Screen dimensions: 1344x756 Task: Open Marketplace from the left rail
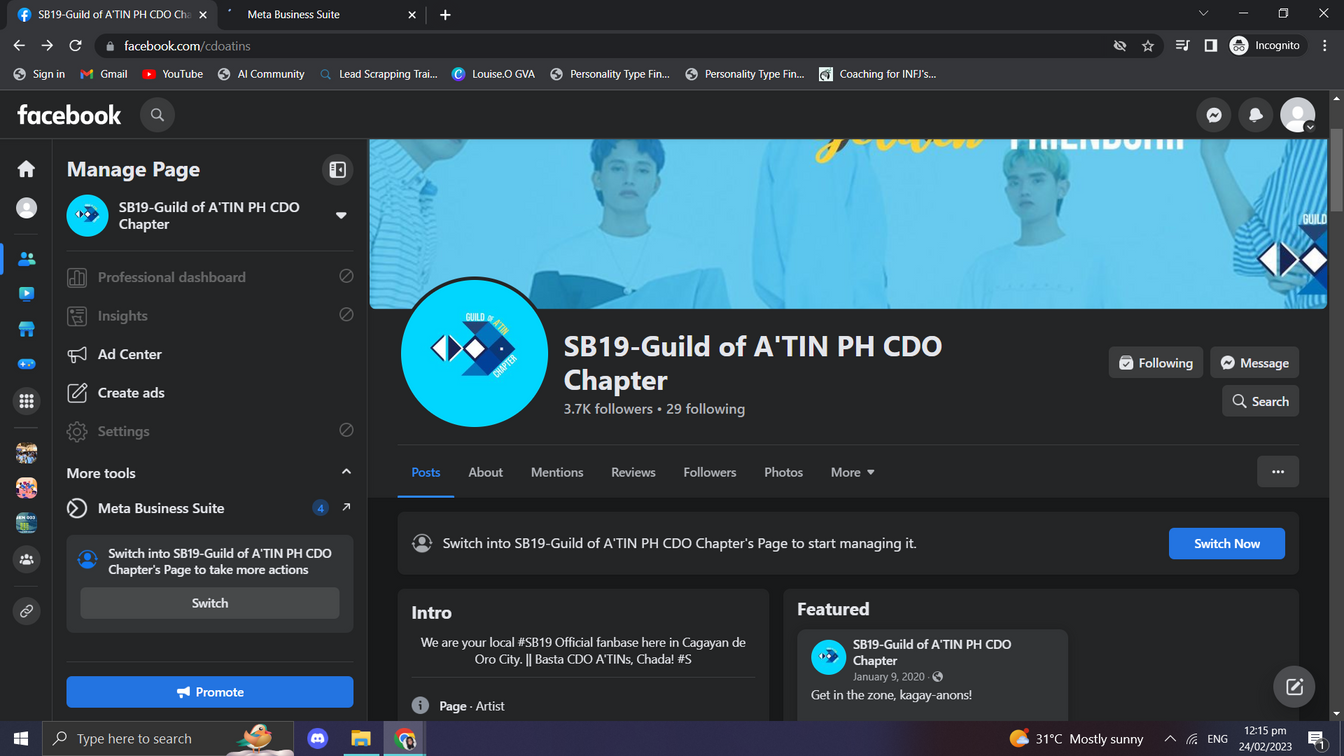click(x=26, y=329)
